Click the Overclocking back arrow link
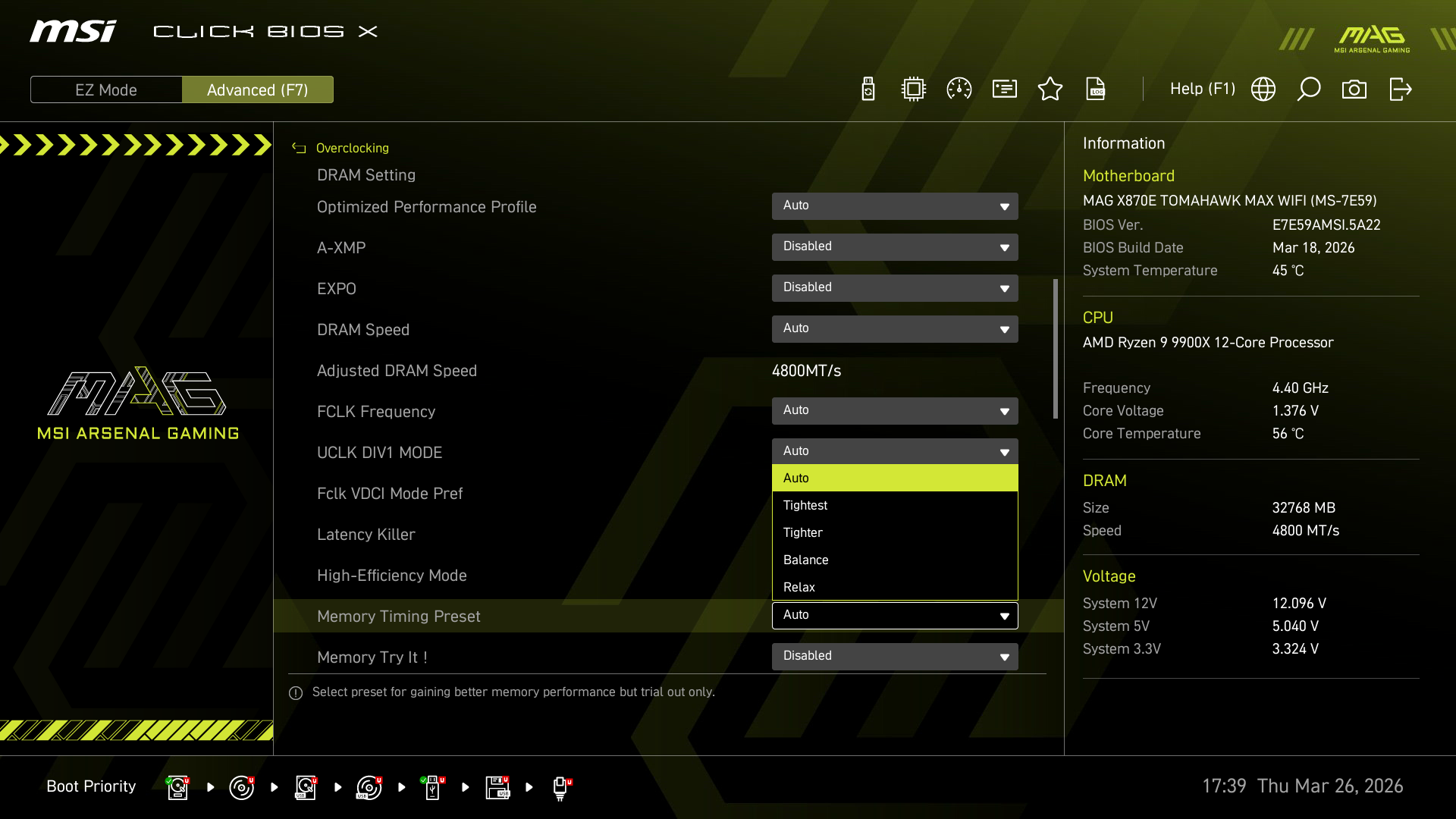1456x819 pixels. pyautogui.click(x=298, y=148)
